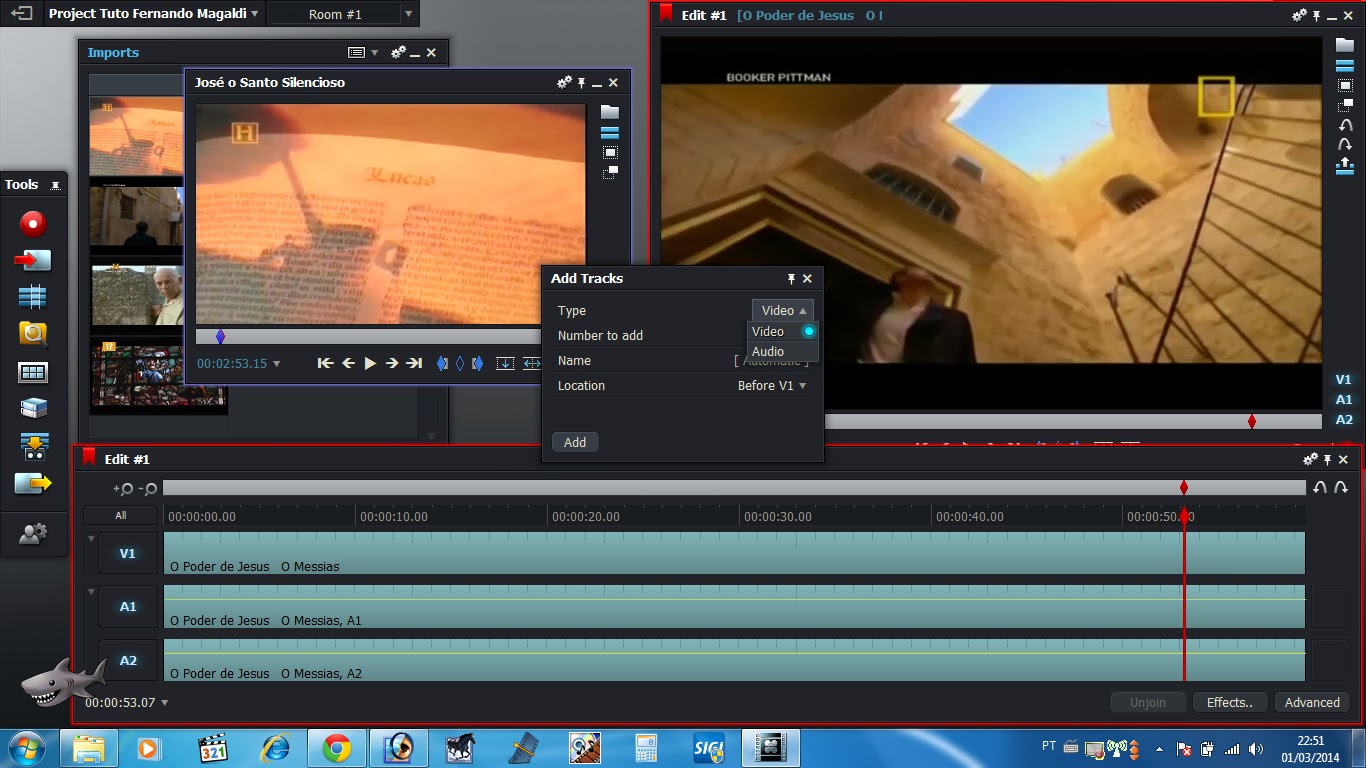Toggle the A1 track button on timeline

pos(128,606)
